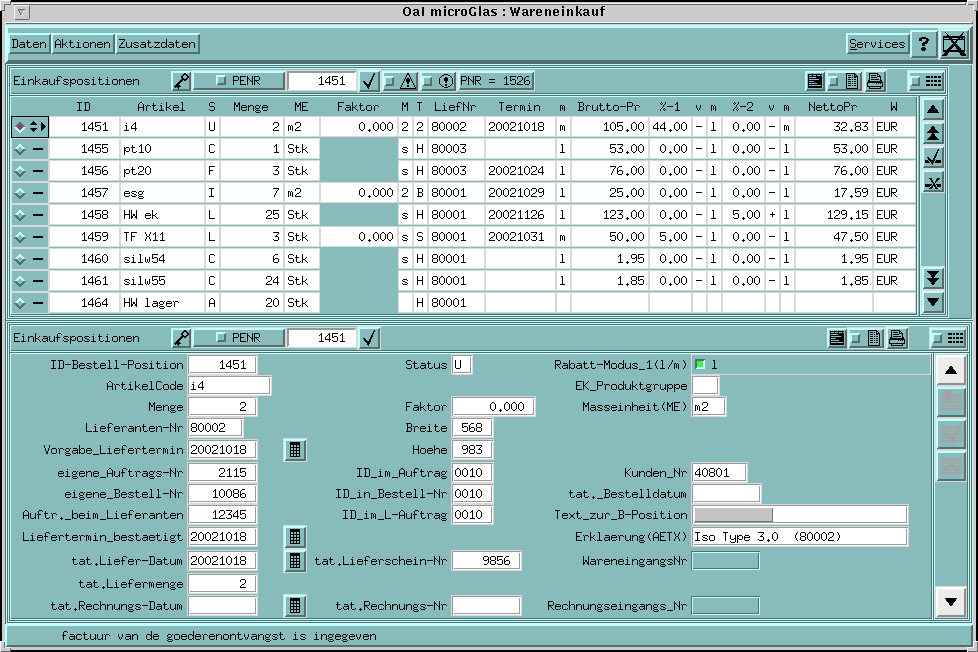Open the Daten menu

coord(29,44)
